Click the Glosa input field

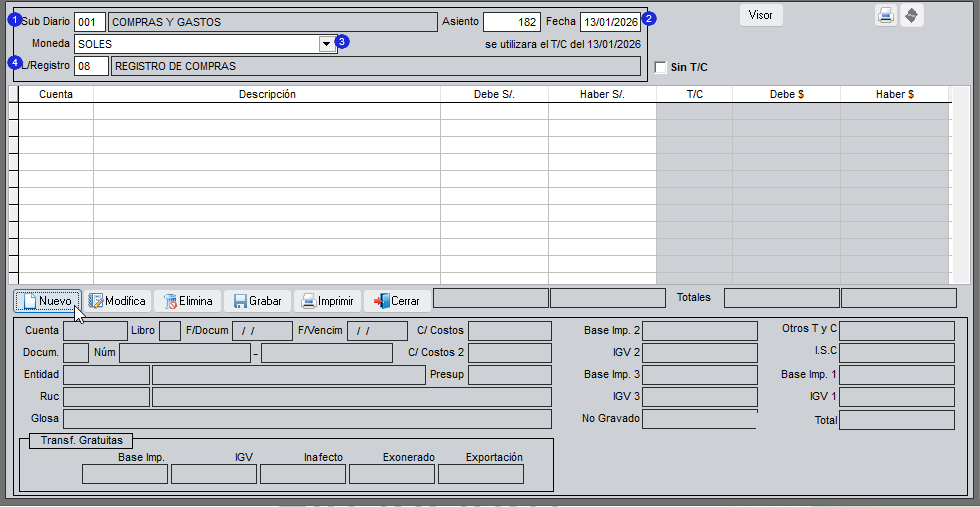click(308, 419)
